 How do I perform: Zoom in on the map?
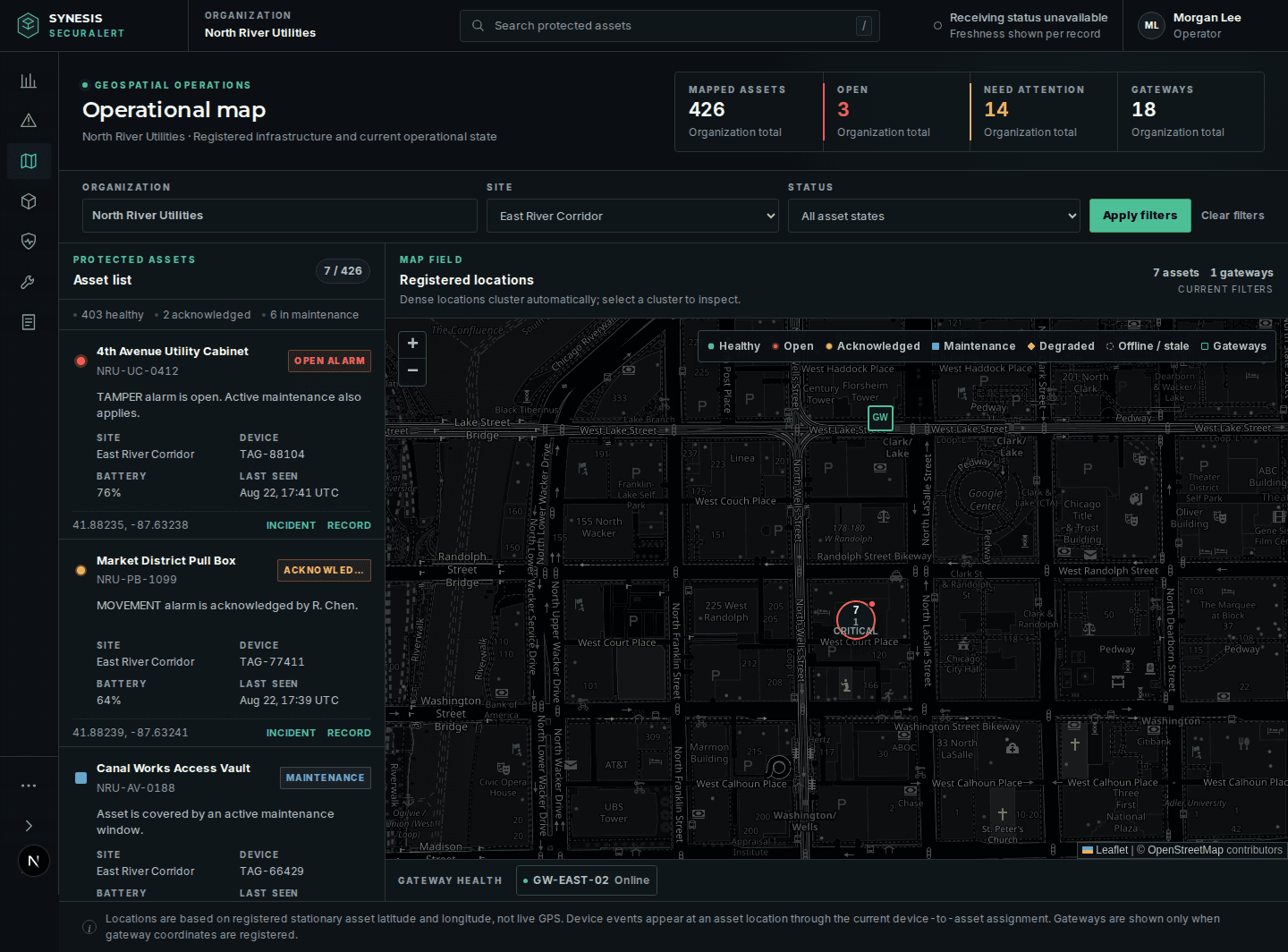(x=412, y=344)
